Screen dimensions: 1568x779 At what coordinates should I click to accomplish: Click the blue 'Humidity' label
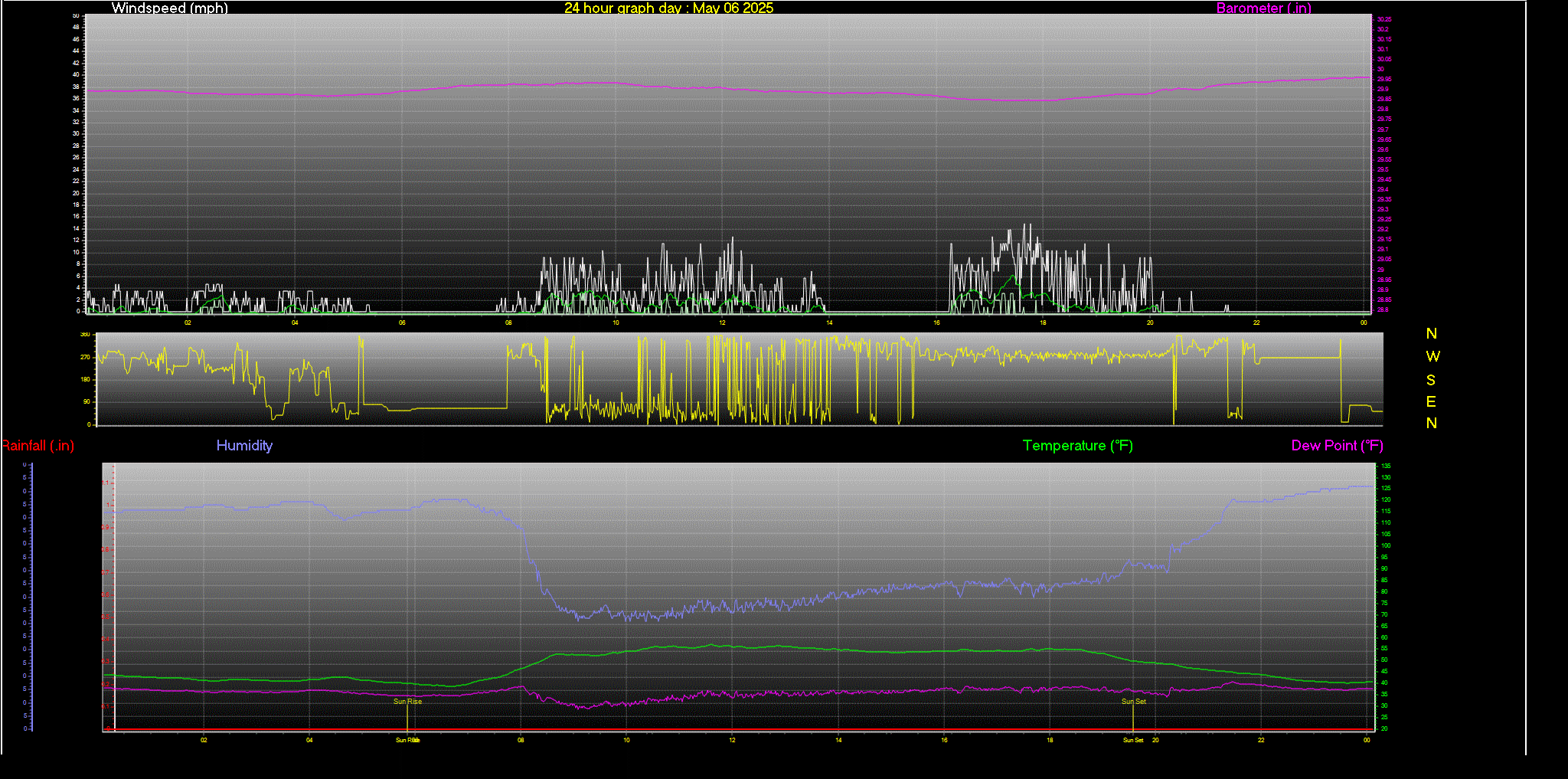point(244,445)
